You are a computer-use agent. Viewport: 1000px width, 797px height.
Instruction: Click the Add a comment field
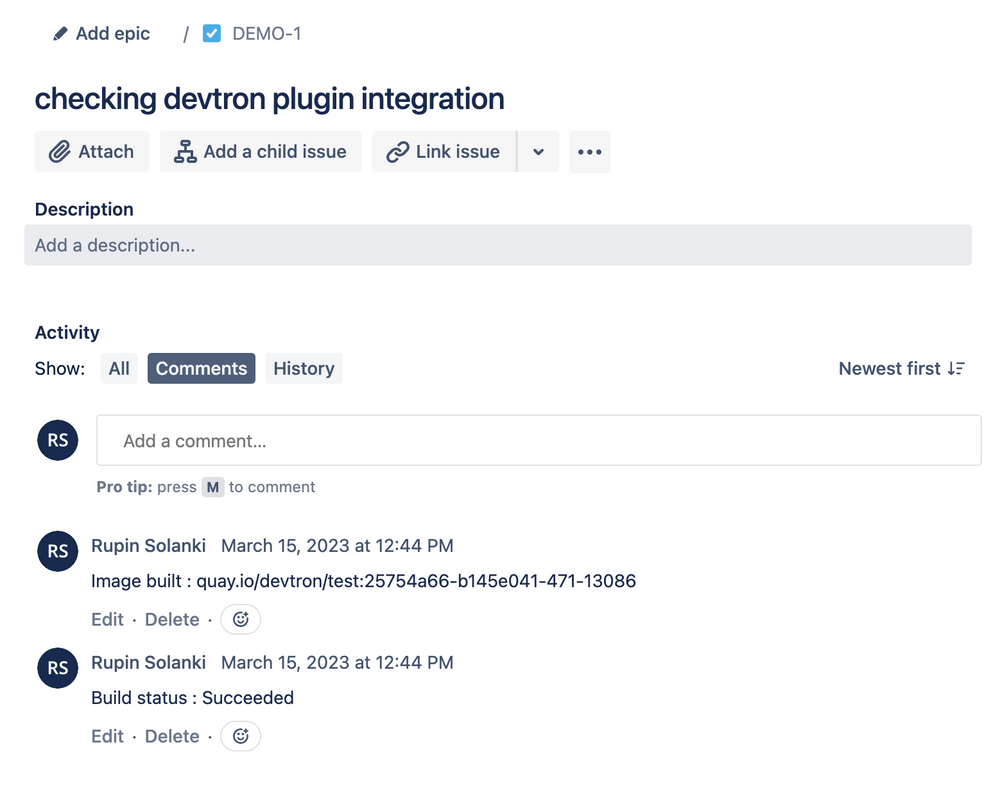click(x=538, y=440)
